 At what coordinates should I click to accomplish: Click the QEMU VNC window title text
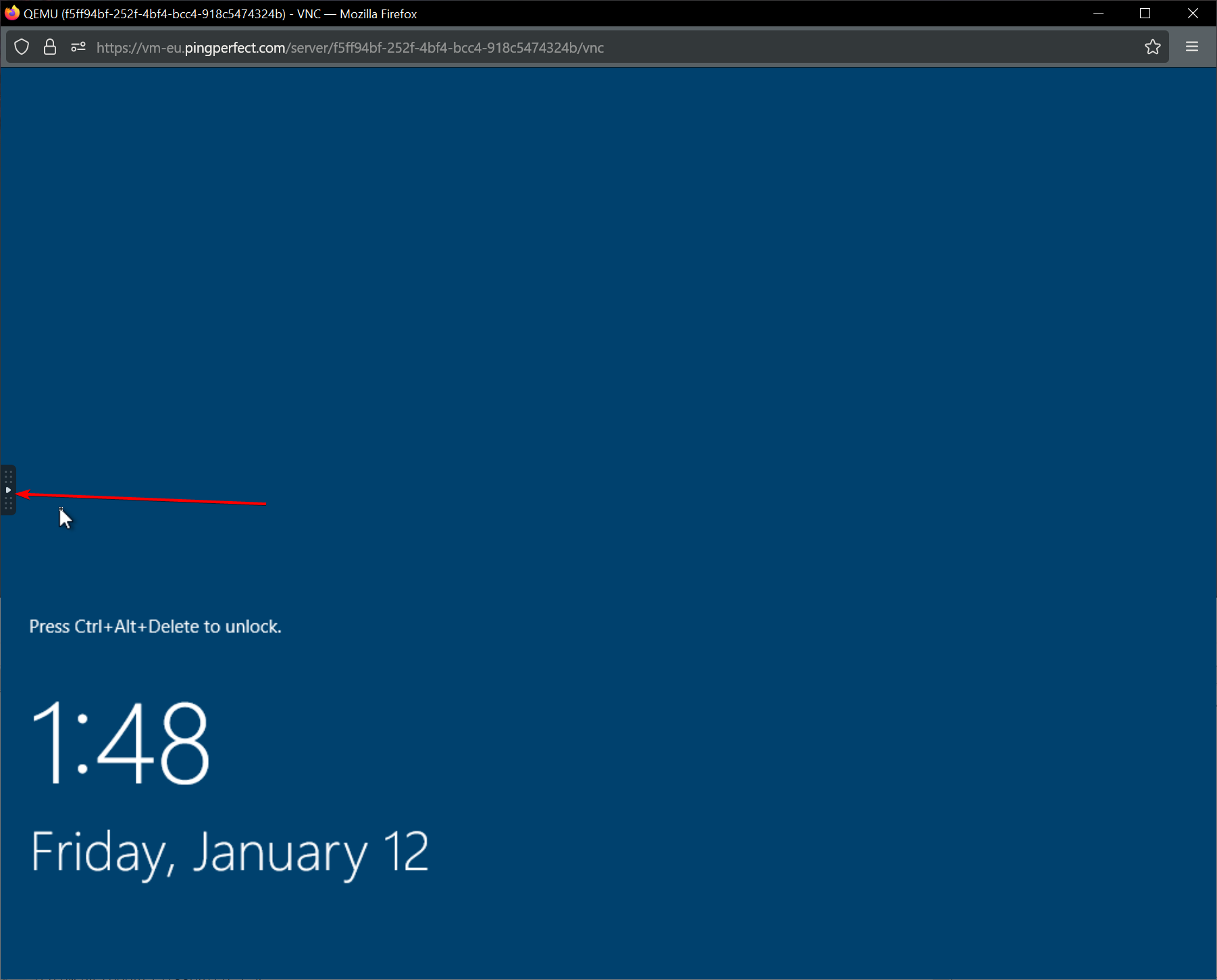[x=220, y=14]
